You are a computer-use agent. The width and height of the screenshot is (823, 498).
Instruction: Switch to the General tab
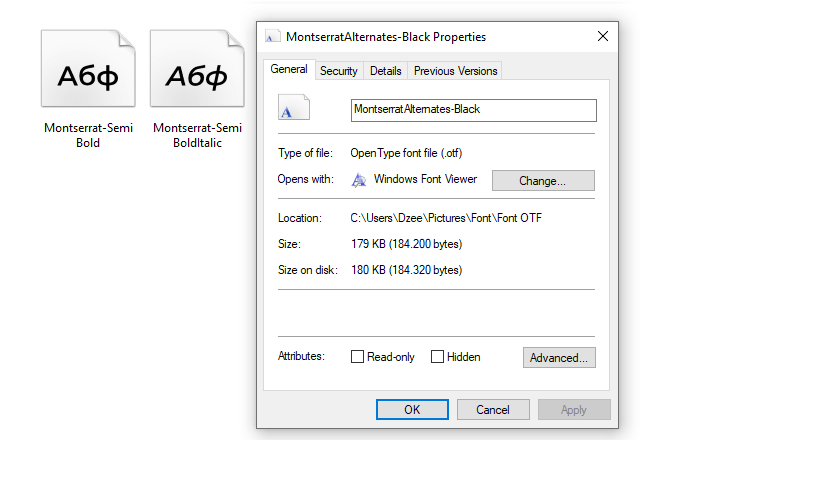tap(289, 69)
